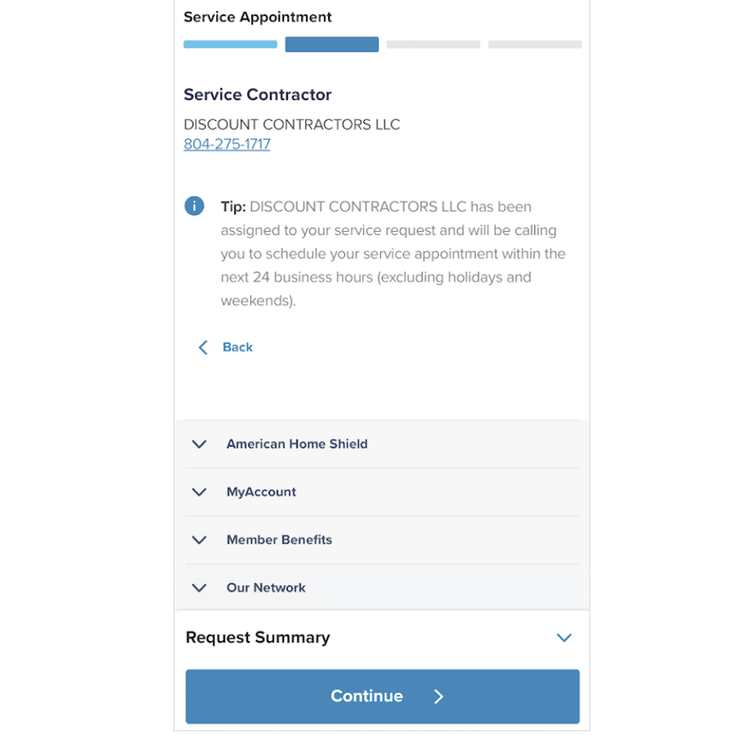Click the left chevron beside Back
This screenshot has height=735, width=750.
pos(203,347)
